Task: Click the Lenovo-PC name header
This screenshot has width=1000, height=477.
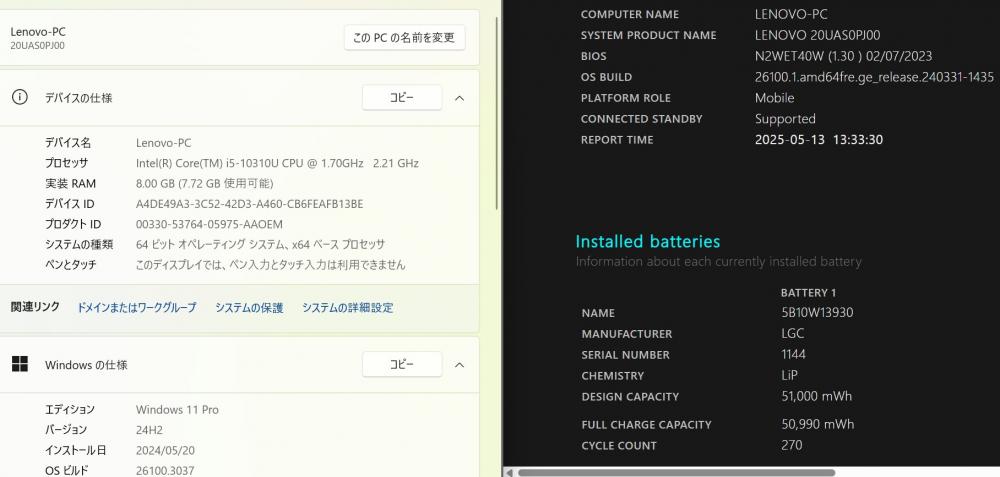Action: tap(38, 31)
